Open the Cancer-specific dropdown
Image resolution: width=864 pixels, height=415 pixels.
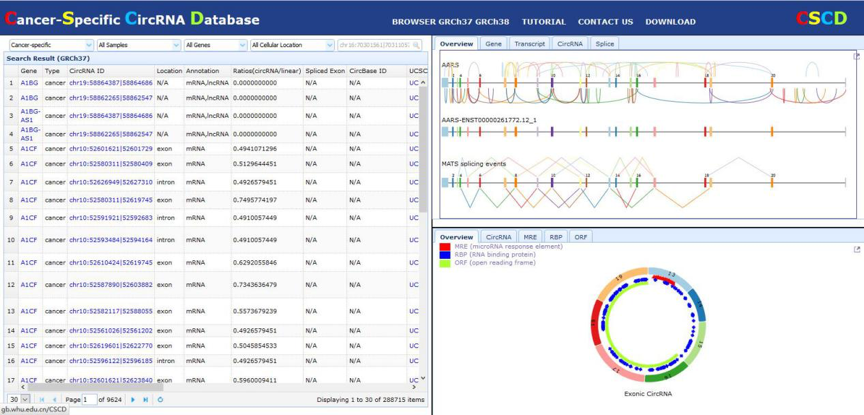pyautogui.click(x=51, y=45)
